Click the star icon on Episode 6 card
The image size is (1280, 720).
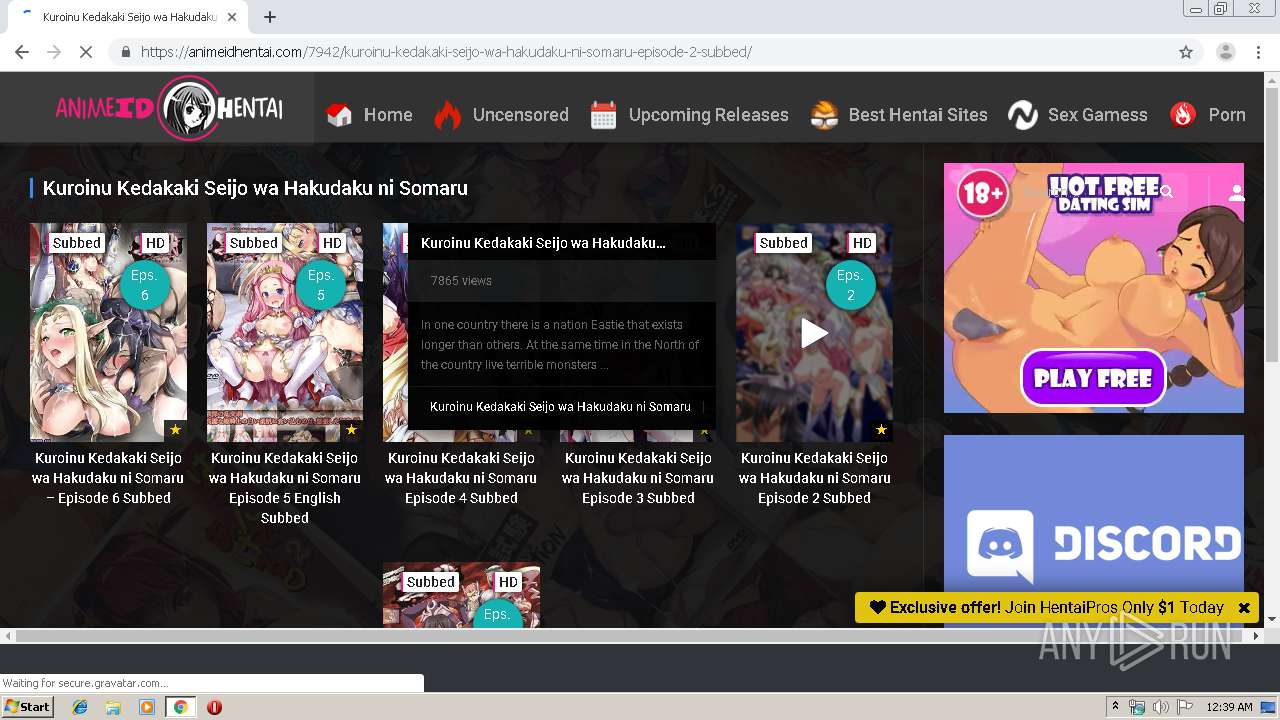175,430
